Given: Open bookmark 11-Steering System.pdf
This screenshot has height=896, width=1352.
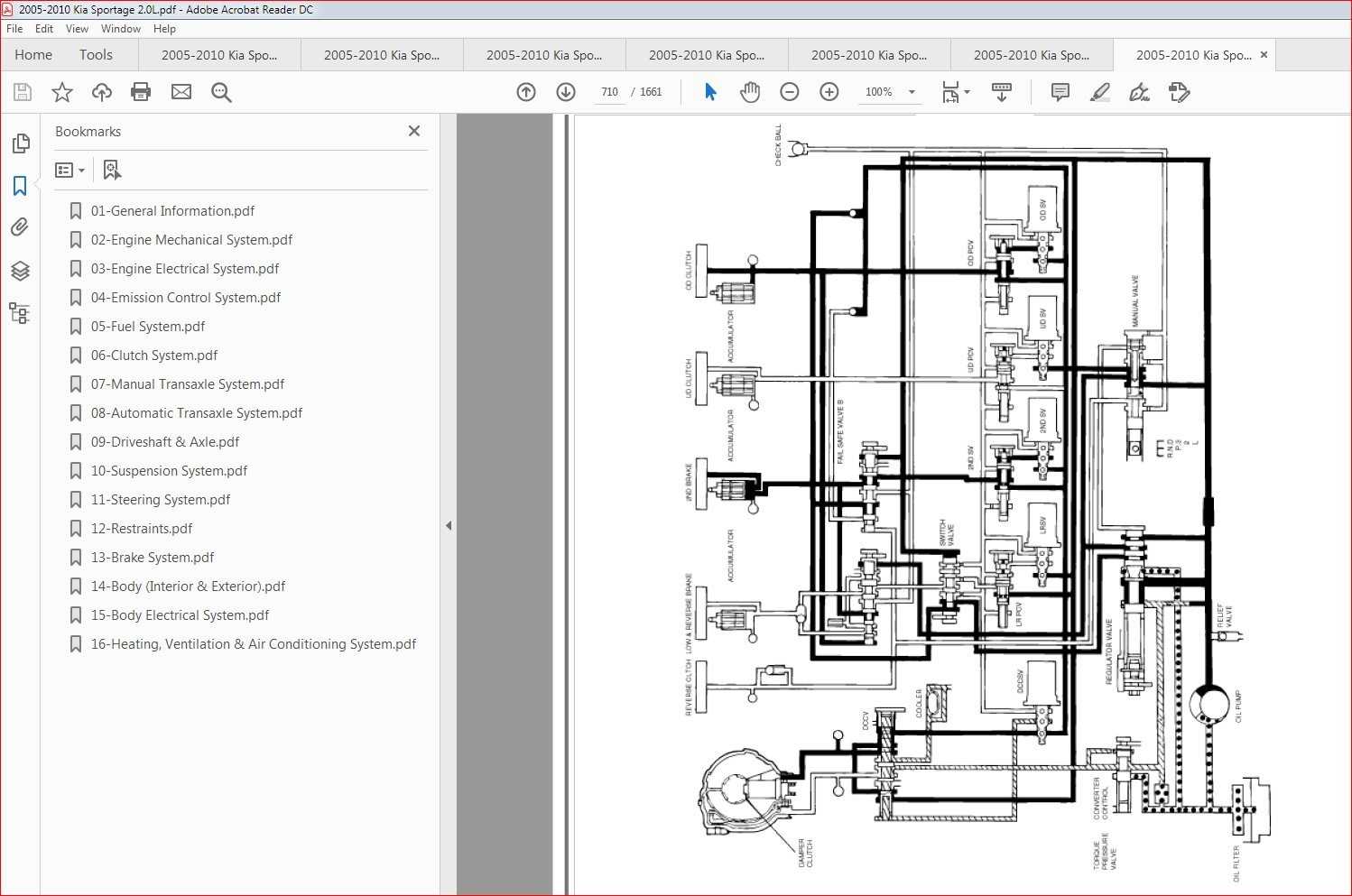Looking at the screenshot, I should click(x=161, y=500).
